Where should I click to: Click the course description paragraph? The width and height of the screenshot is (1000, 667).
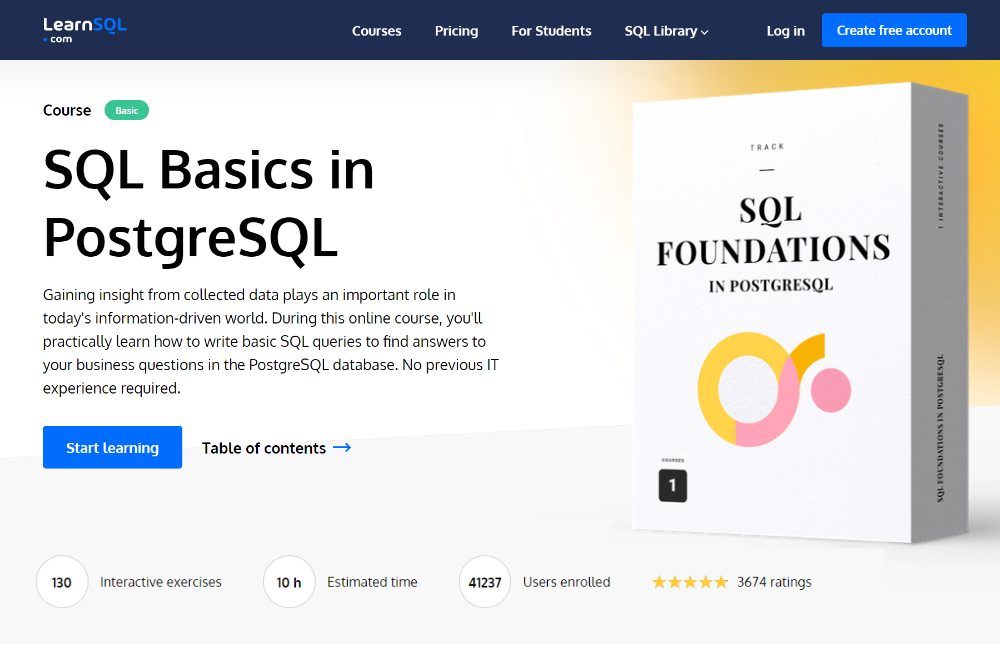[x=271, y=341]
